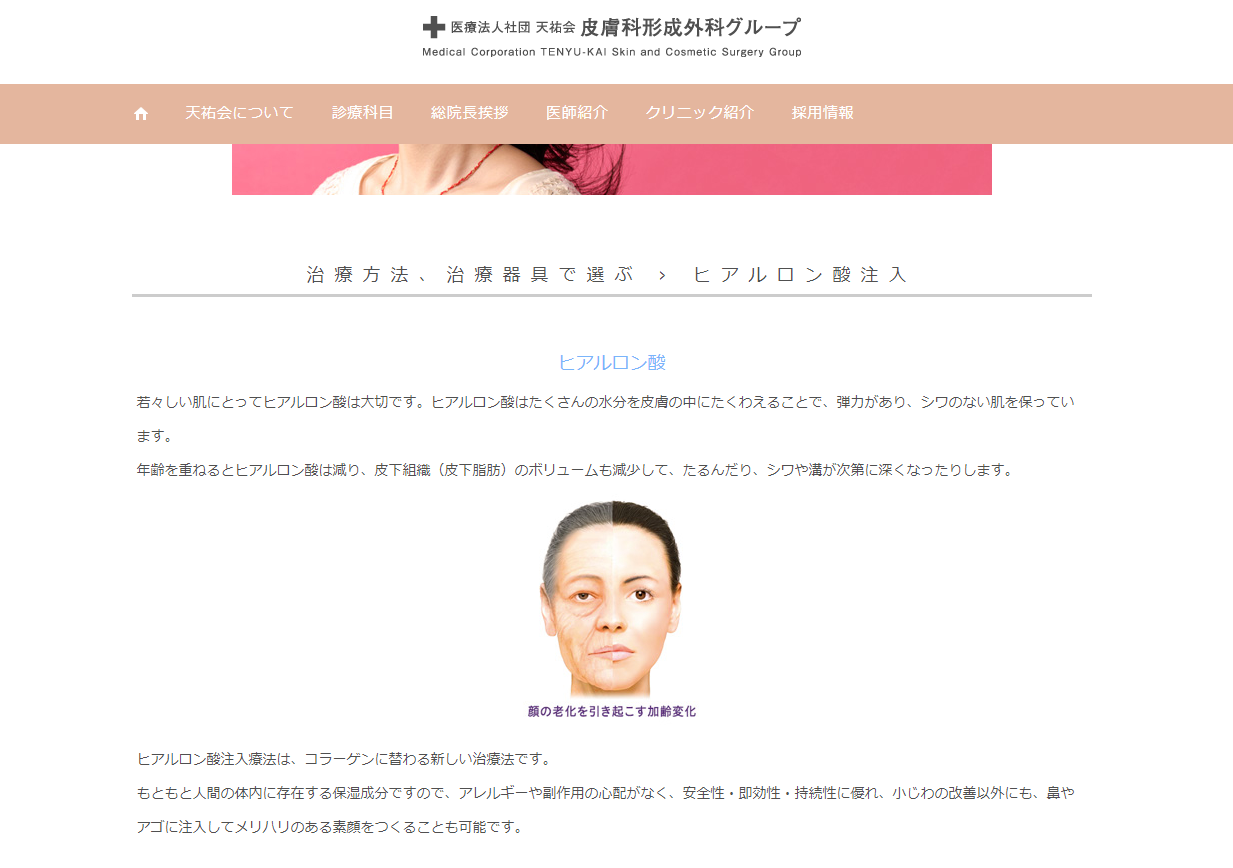Click the 顔の老化を引き起こす加齢変化 caption
The width and height of the screenshot is (1233, 868).
(x=612, y=711)
